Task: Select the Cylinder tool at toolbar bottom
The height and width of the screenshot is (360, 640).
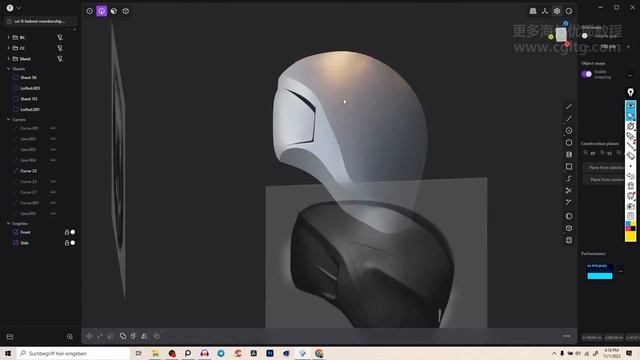Action: tap(569, 240)
